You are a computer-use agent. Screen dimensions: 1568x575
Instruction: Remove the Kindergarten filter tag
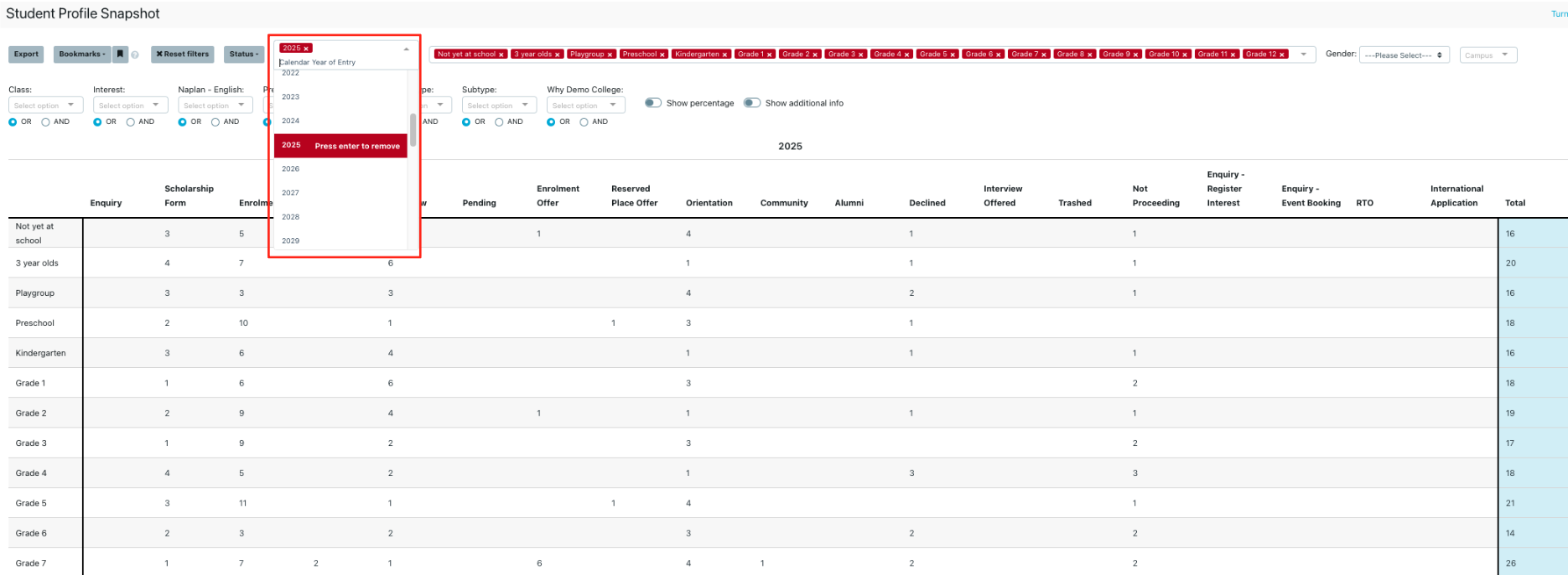point(724,54)
